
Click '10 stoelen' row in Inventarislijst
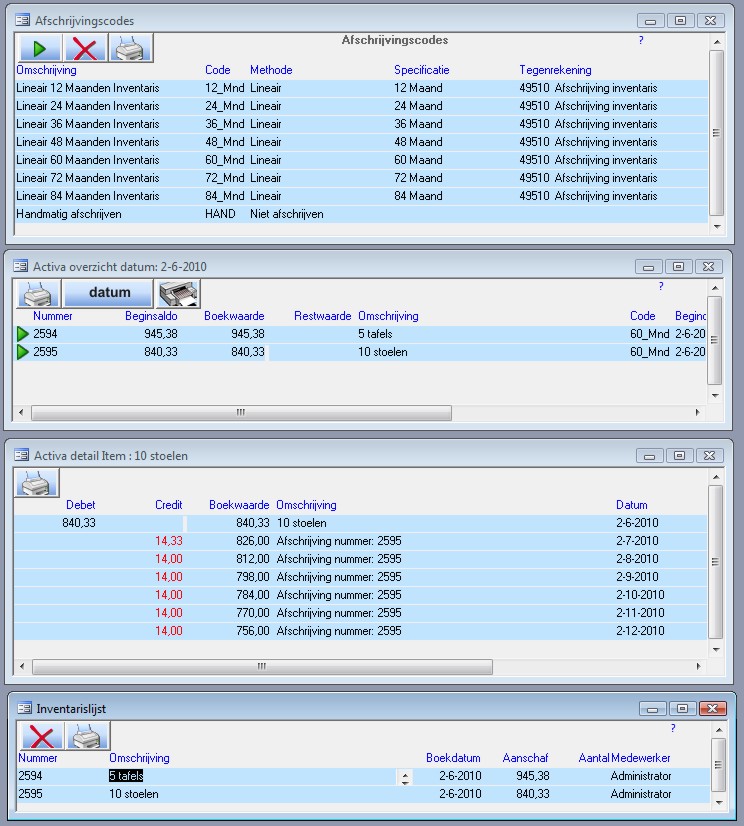363,794
